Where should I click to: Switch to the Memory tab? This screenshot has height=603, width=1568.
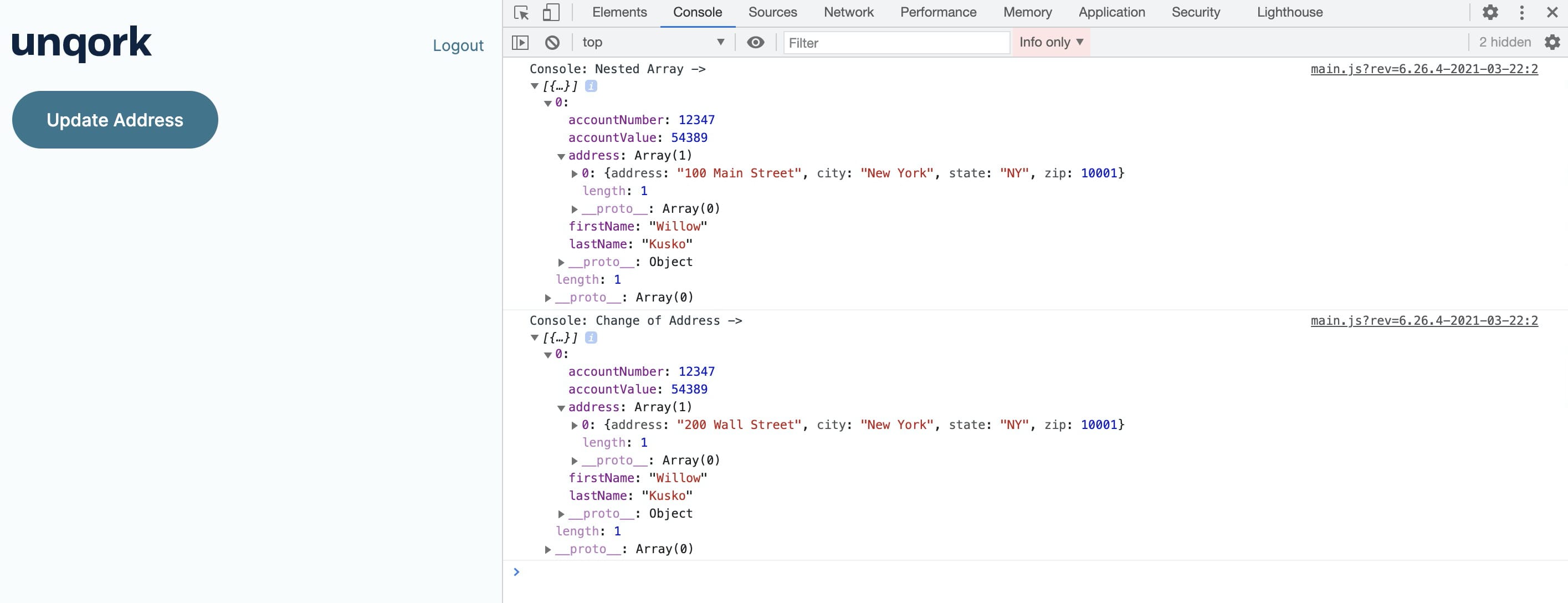(1027, 12)
